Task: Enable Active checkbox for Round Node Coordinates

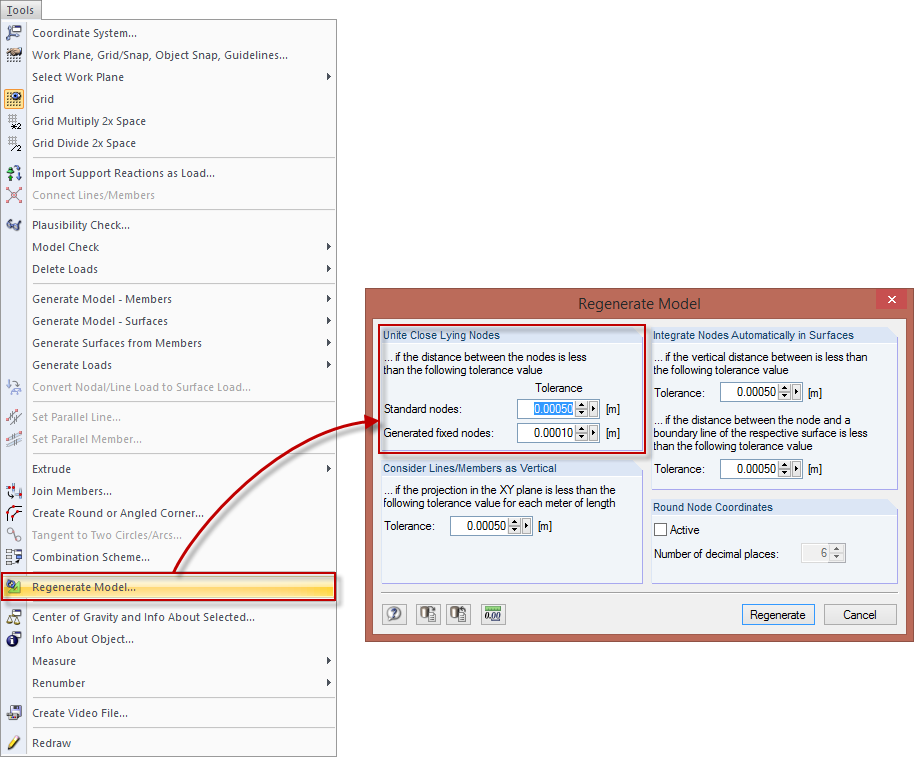Action: point(660,530)
